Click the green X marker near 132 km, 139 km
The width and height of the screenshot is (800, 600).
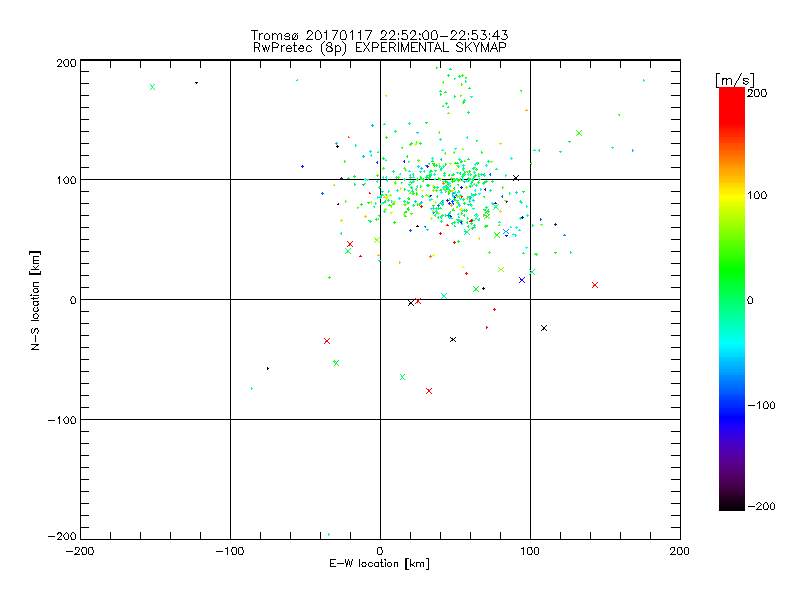coord(579,133)
